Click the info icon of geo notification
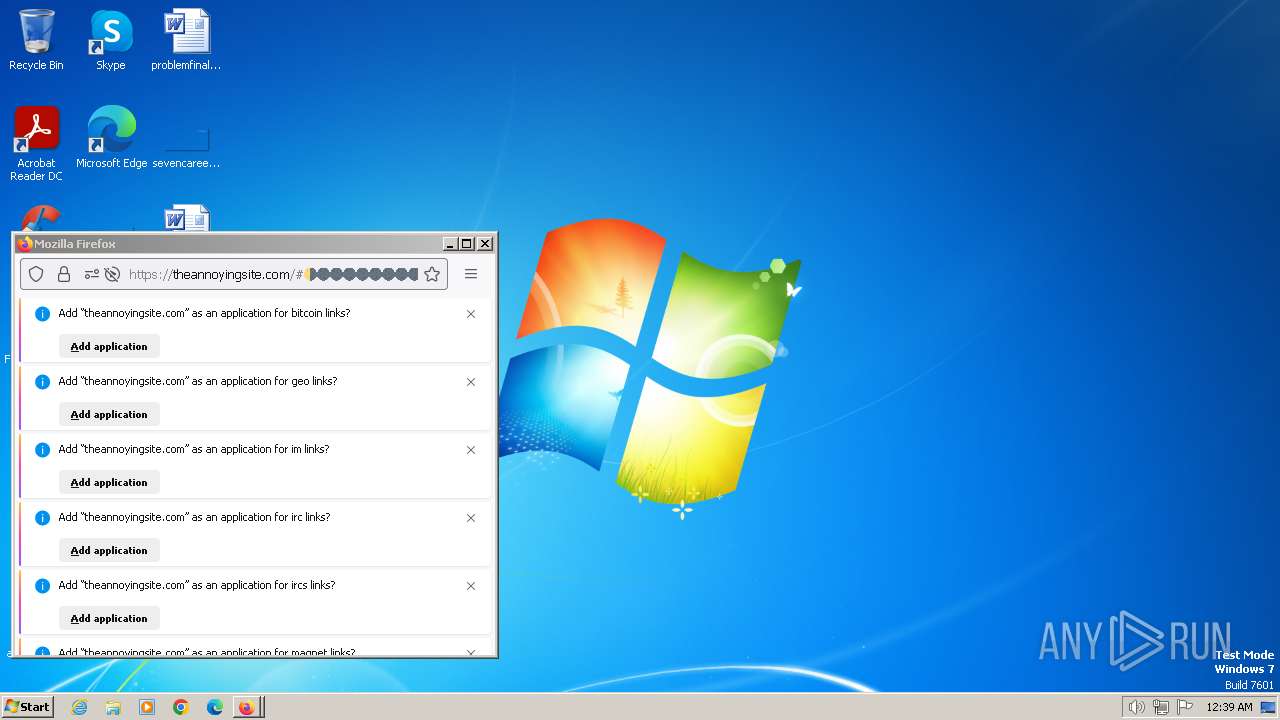The height and width of the screenshot is (720, 1280). pos(42,382)
